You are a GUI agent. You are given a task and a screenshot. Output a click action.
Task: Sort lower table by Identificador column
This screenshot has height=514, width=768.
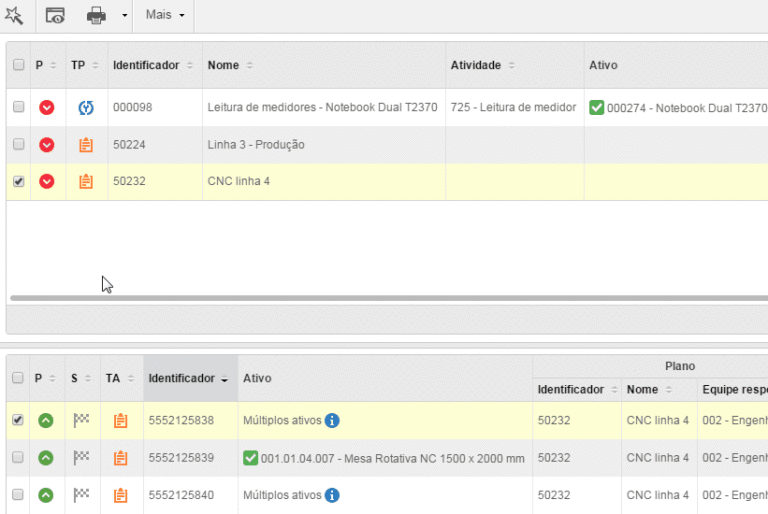188,379
